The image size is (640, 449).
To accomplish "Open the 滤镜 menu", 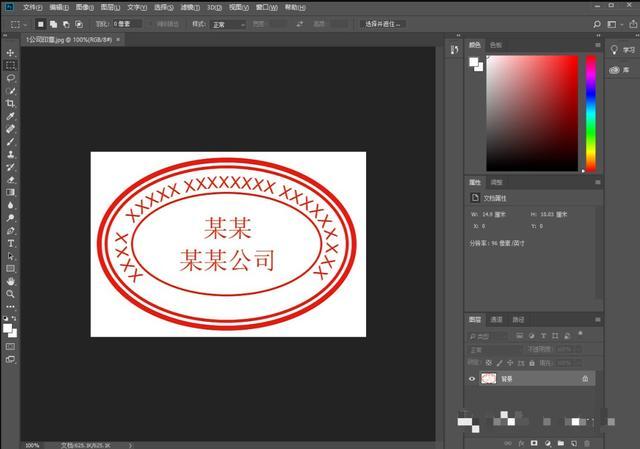I will pyautogui.click(x=190, y=7).
